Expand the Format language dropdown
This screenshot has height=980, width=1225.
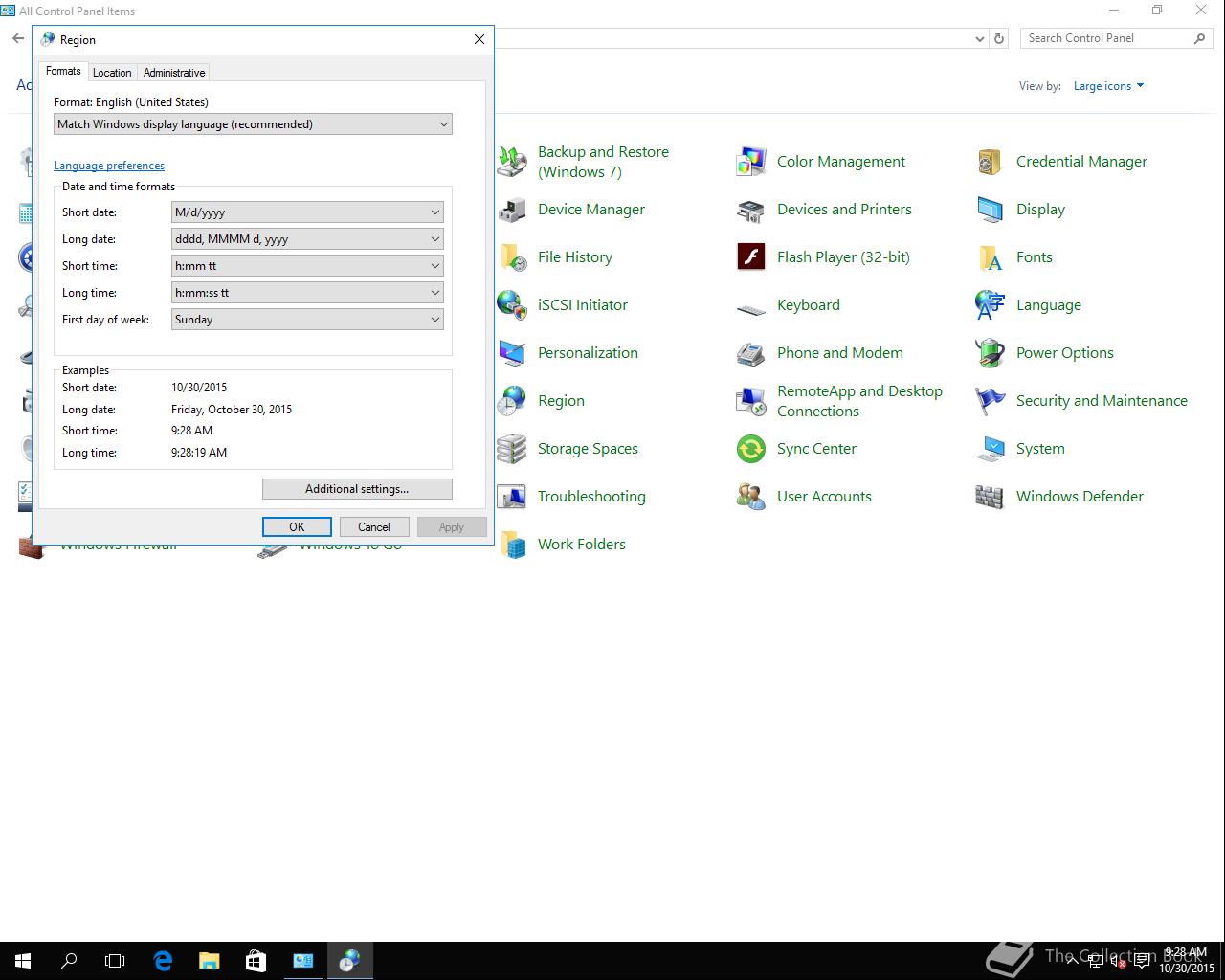[253, 124]
